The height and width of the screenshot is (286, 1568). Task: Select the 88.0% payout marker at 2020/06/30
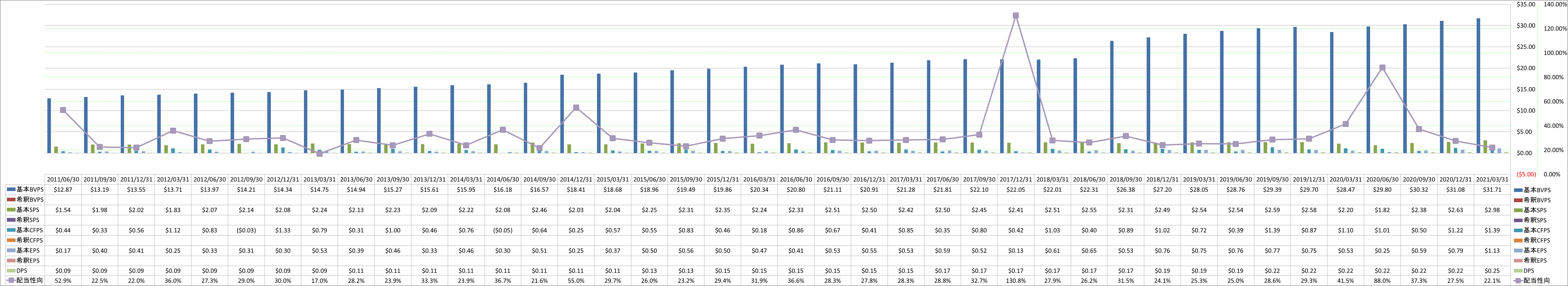click(1382, 68)
